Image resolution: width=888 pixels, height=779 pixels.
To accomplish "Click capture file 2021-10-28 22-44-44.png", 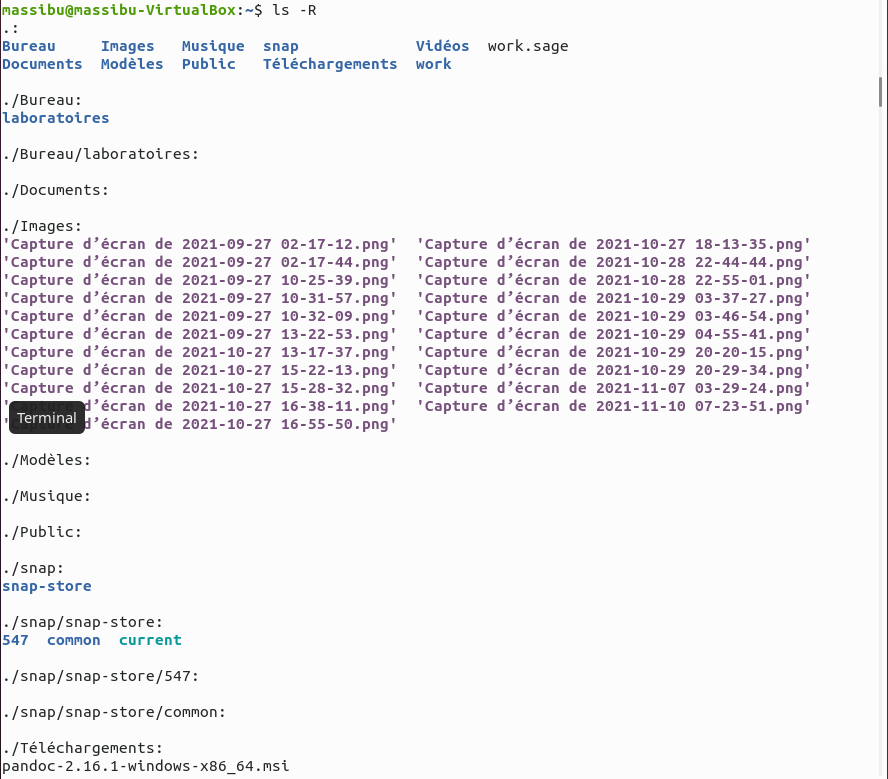I will (613, 263).
